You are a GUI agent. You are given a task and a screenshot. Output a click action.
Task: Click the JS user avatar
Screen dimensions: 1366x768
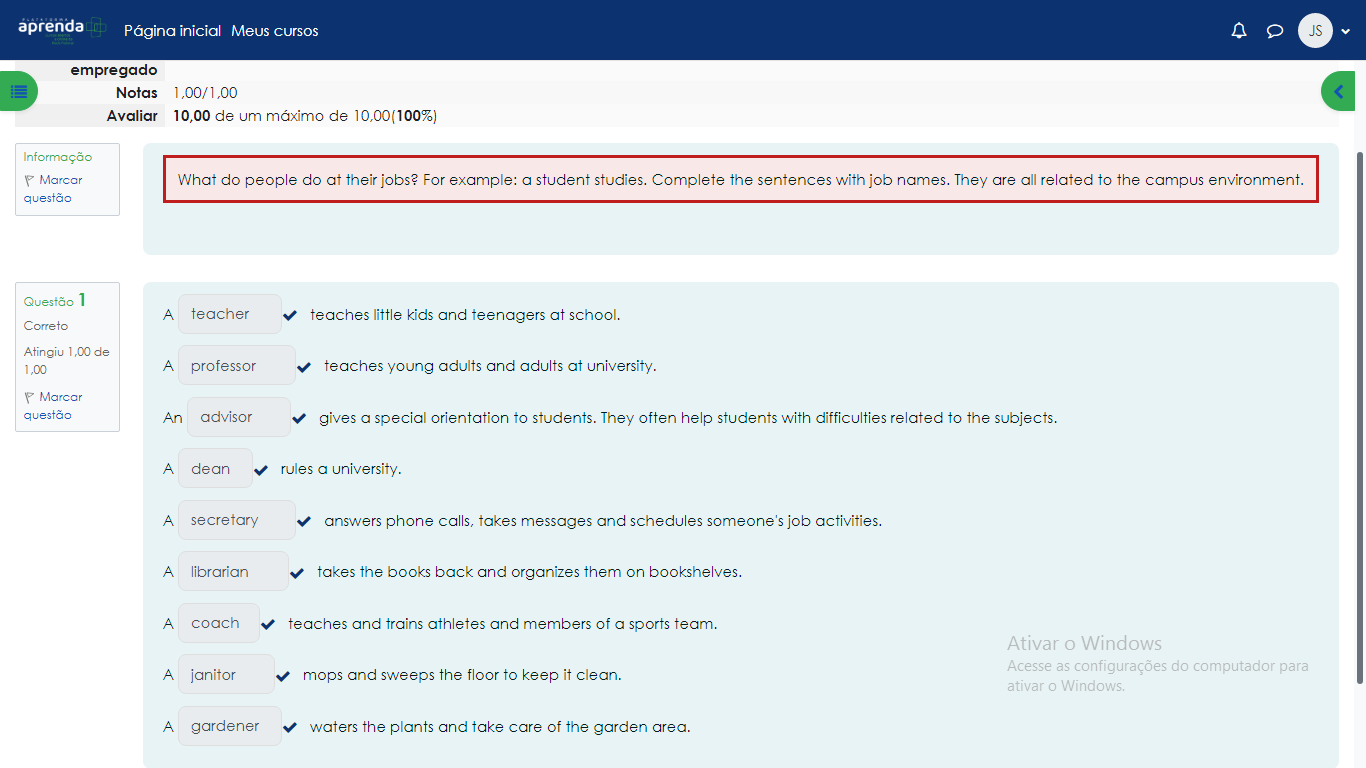click(1315, 31)
